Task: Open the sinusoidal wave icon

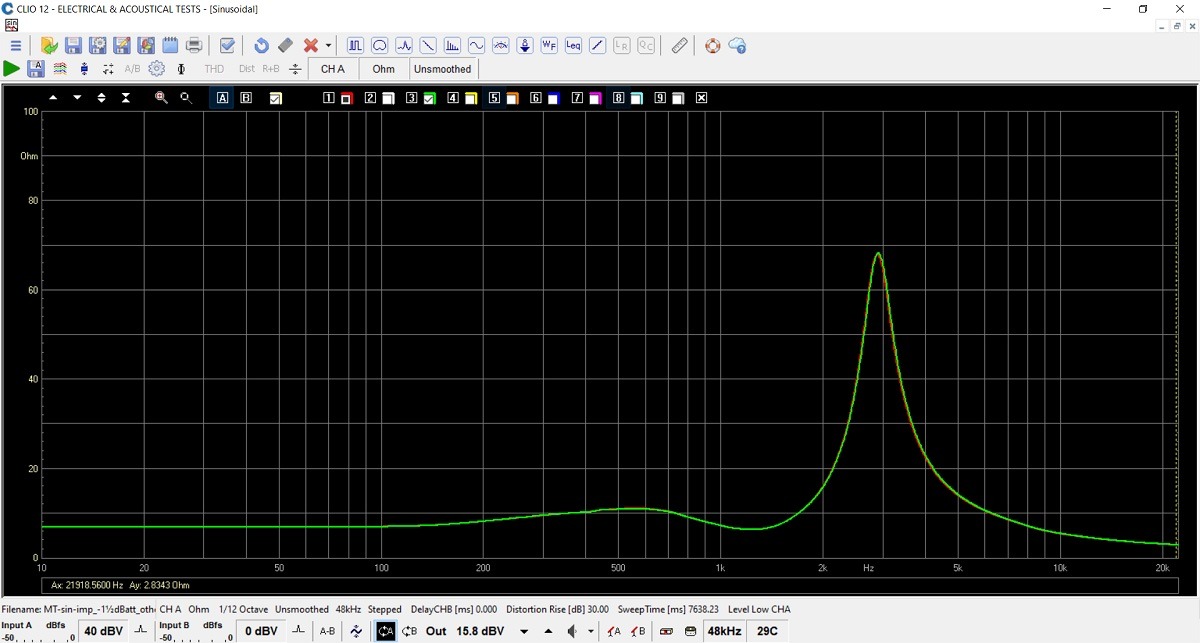Action: [476, 46]
